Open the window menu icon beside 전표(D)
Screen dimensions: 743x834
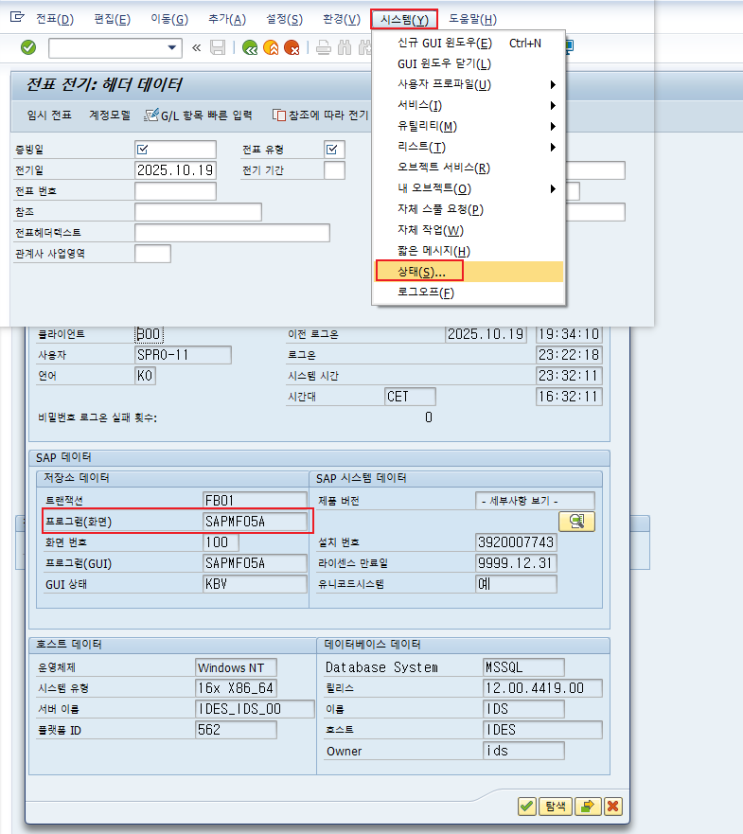coord(17,18)
